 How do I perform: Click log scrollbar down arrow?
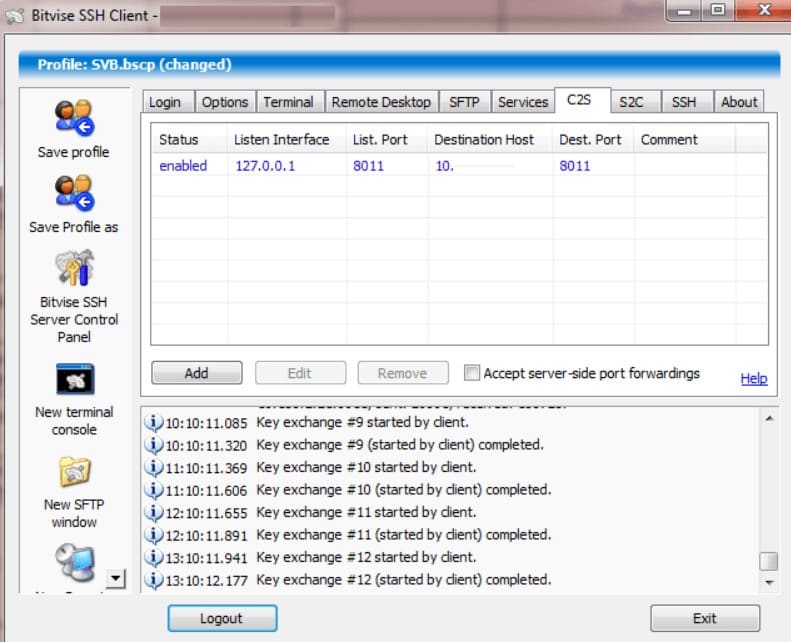tap(769, 582)
